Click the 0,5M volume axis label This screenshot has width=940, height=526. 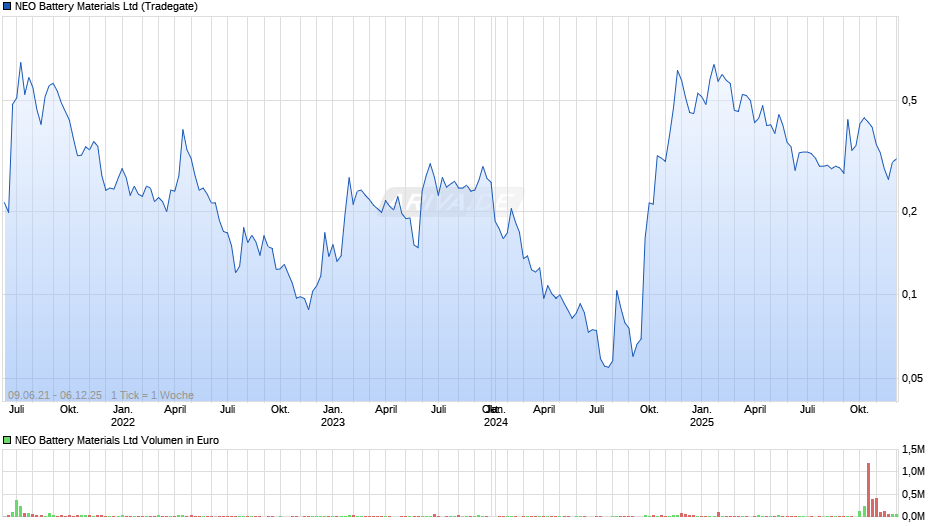(913, 494)
